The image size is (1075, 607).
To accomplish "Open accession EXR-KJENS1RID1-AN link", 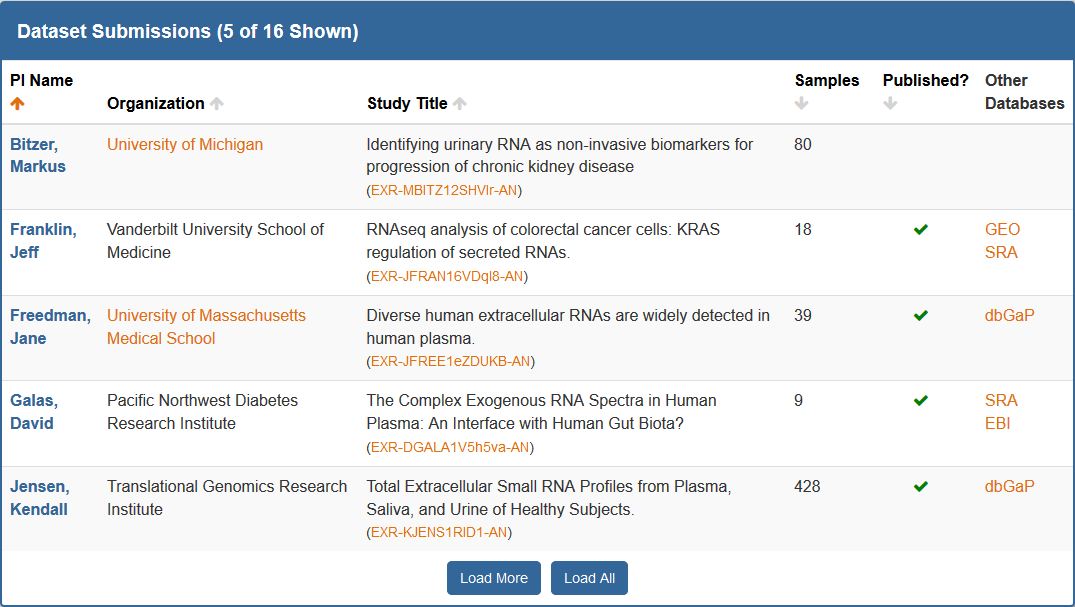I will coord(439,532).
